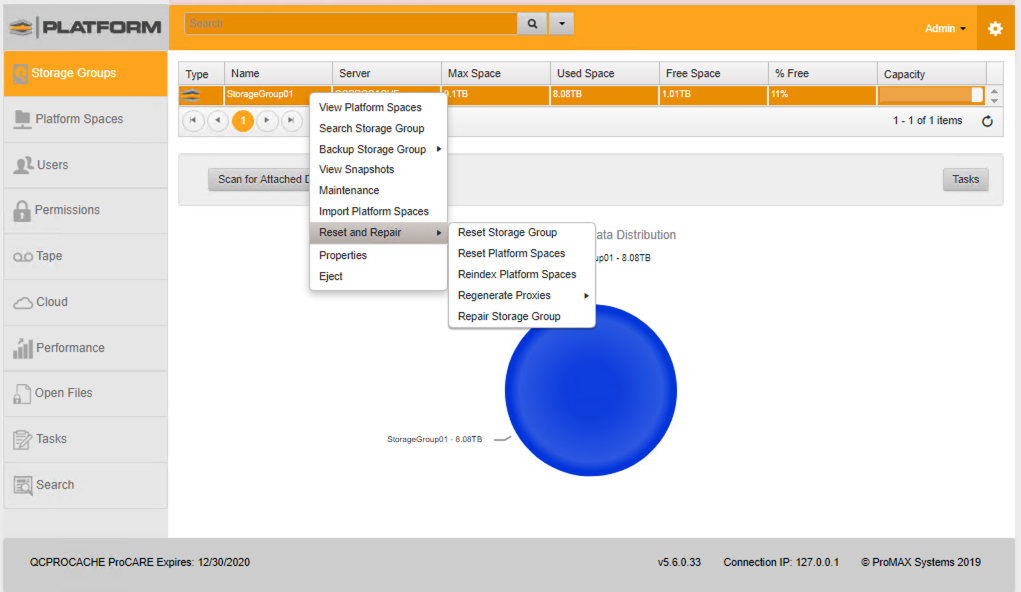This screenshot has height=592, width=1021.
Task: Open search options dropdown arrow
Action: [x=561, y=23]
